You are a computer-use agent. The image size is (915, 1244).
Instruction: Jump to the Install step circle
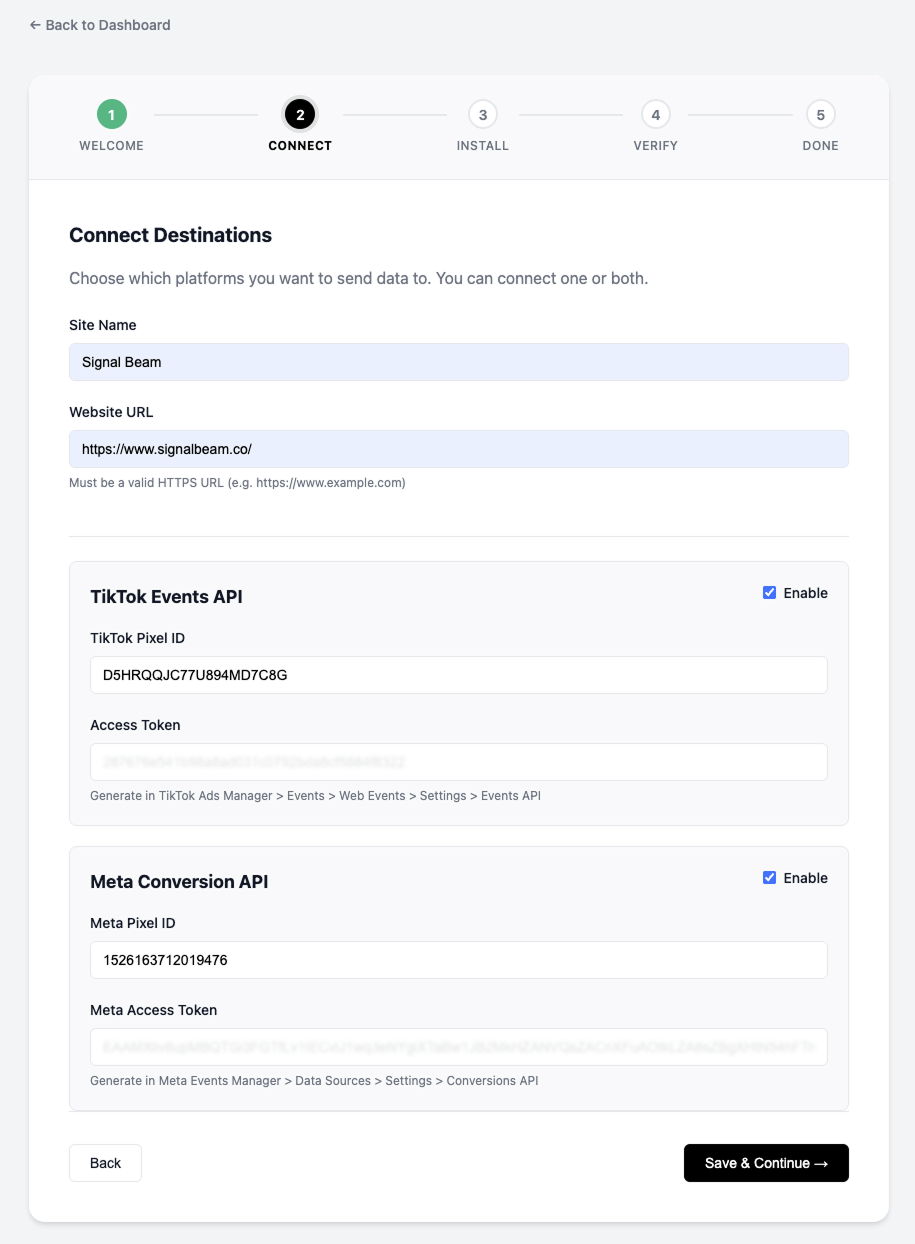483,115
